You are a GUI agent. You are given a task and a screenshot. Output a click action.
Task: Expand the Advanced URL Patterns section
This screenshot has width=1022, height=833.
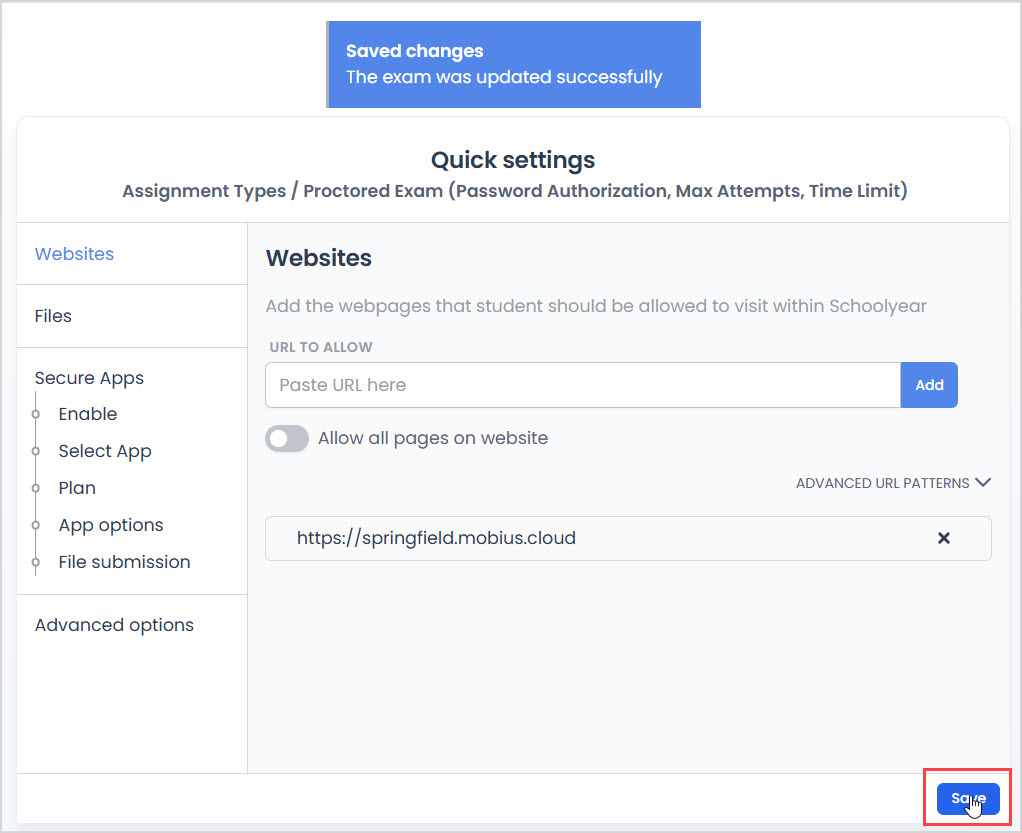[883, 482]
